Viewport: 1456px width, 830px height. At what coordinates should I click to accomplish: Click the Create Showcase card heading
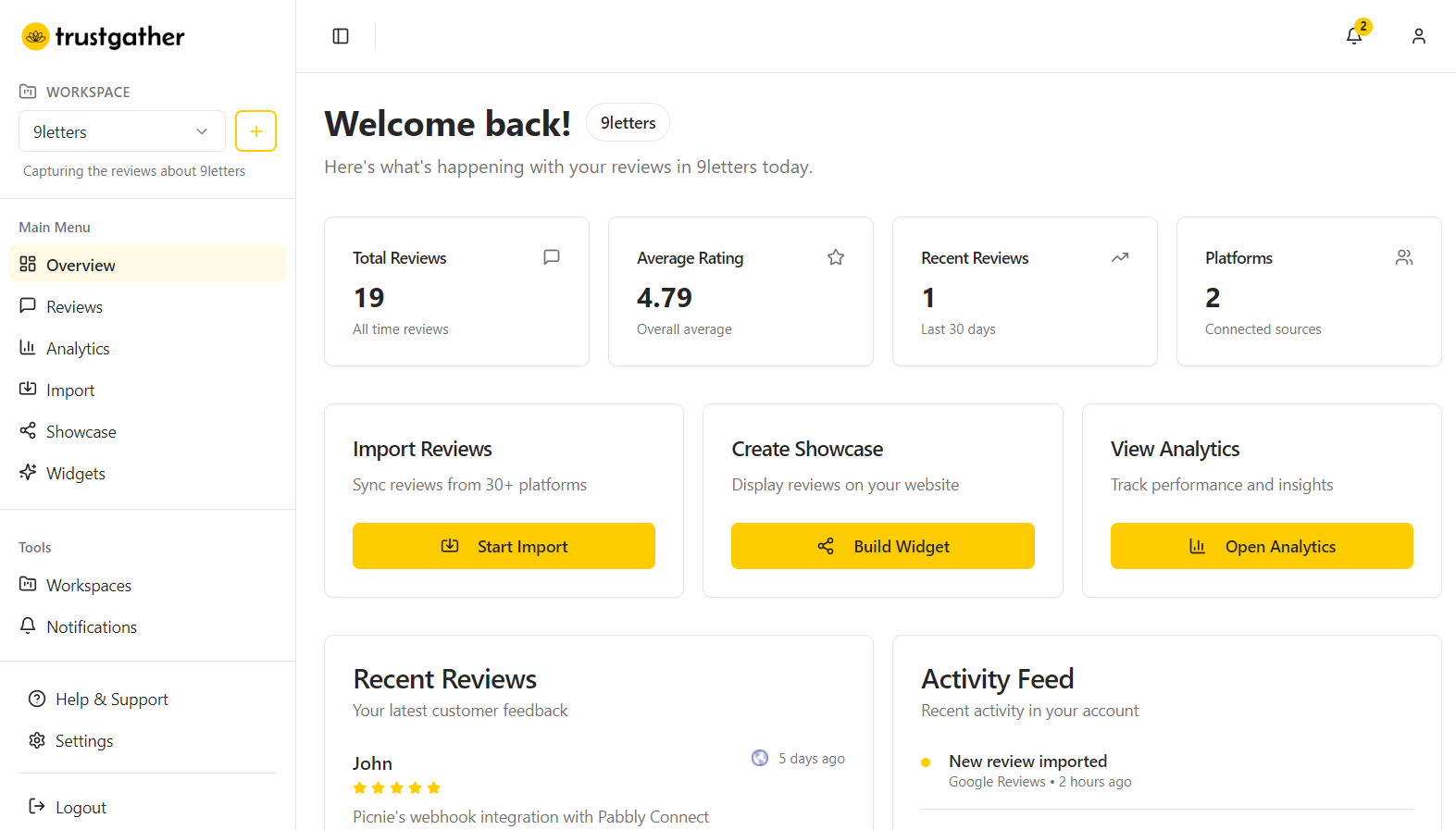click(807, 449)
